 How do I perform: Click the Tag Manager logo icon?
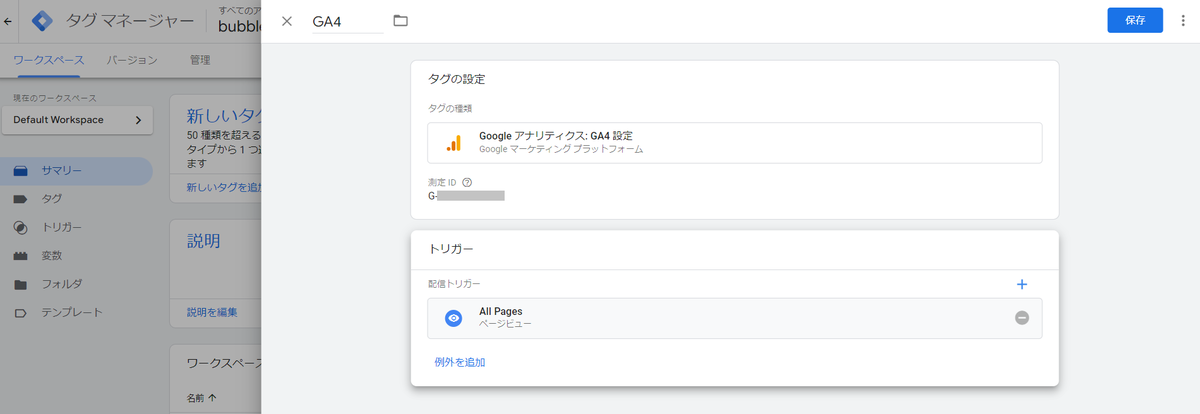click(x=42, y=21)
